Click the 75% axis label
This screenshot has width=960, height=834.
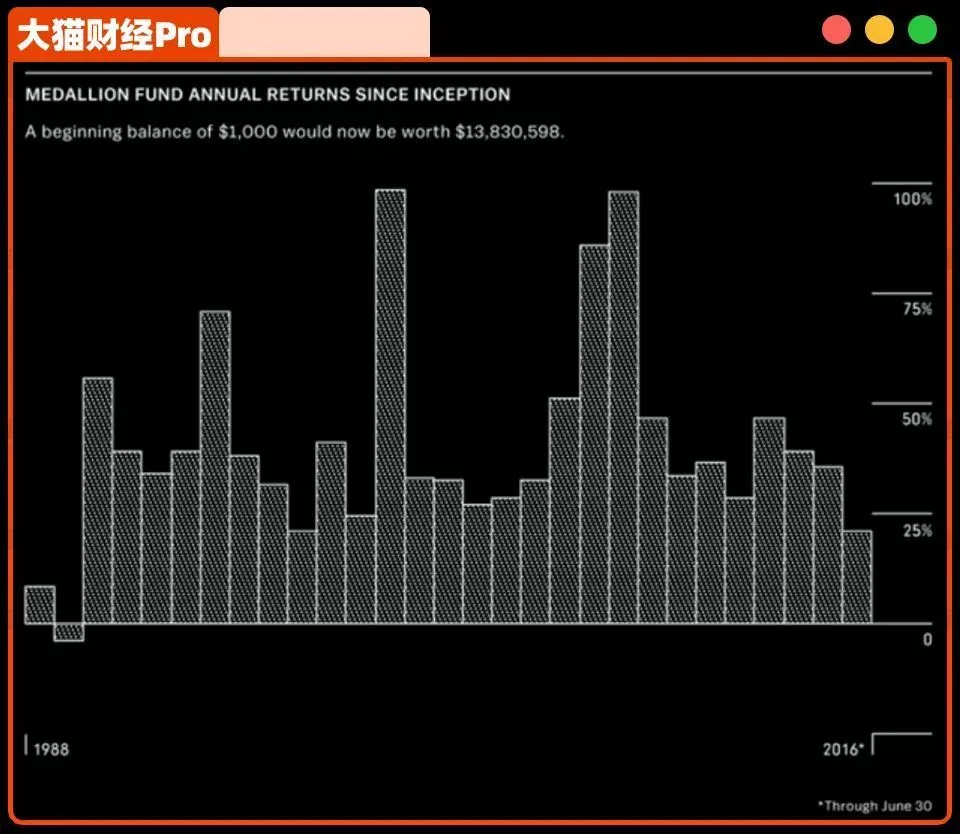click(917, 310)
